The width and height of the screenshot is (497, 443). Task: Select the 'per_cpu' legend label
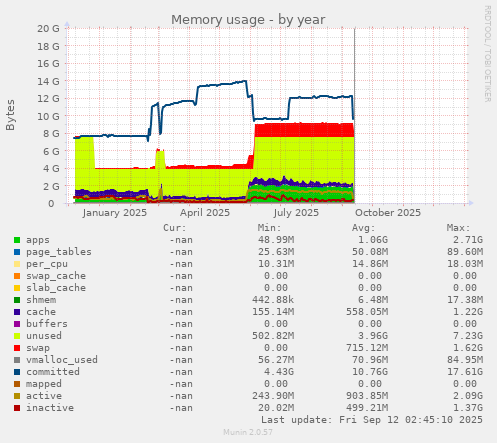pos(47,264)
